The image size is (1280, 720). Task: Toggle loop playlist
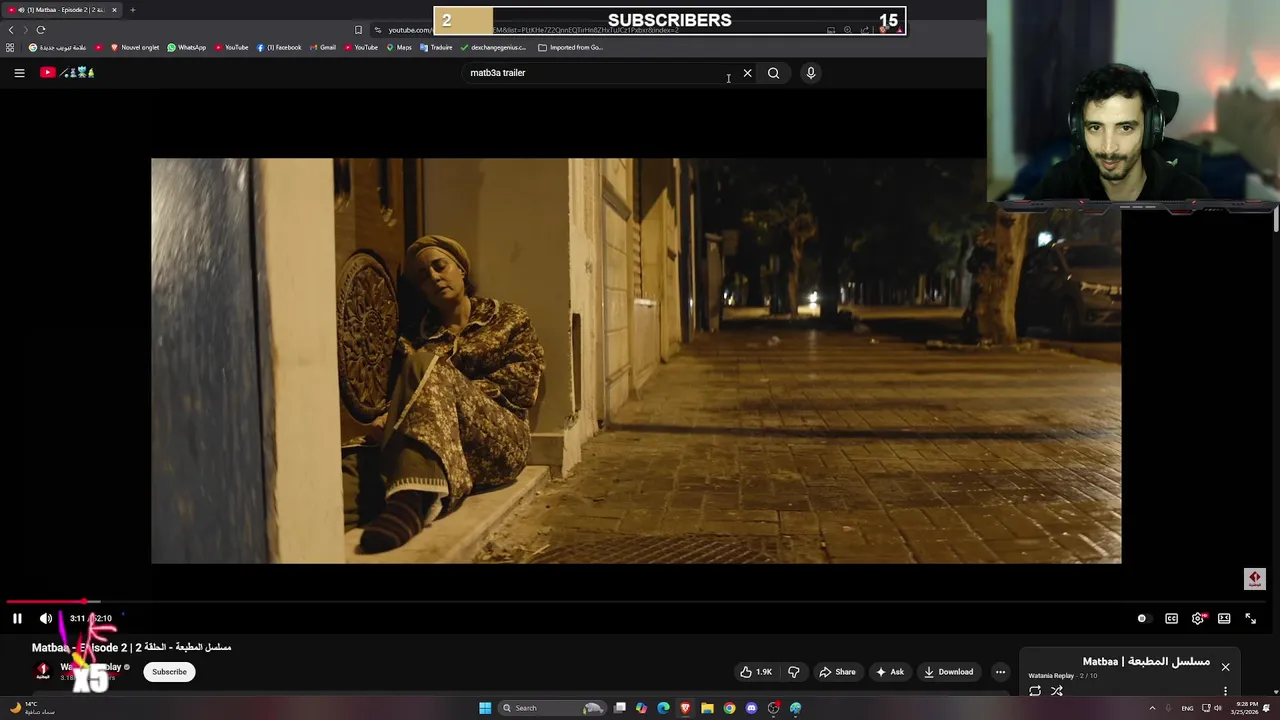click(1035, 691)
